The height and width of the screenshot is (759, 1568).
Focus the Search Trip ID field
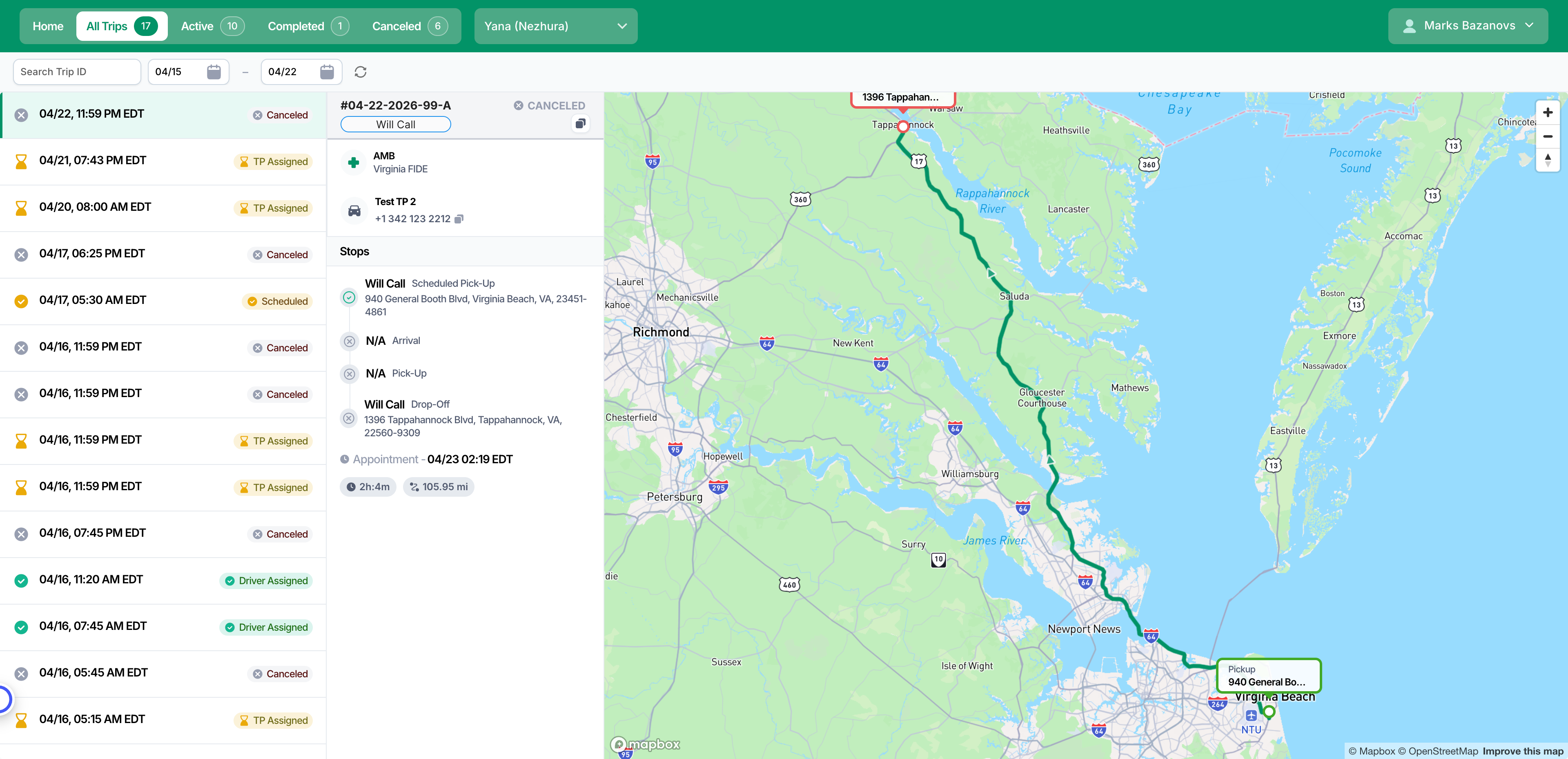pyautogui.click(x=77, y=72)
